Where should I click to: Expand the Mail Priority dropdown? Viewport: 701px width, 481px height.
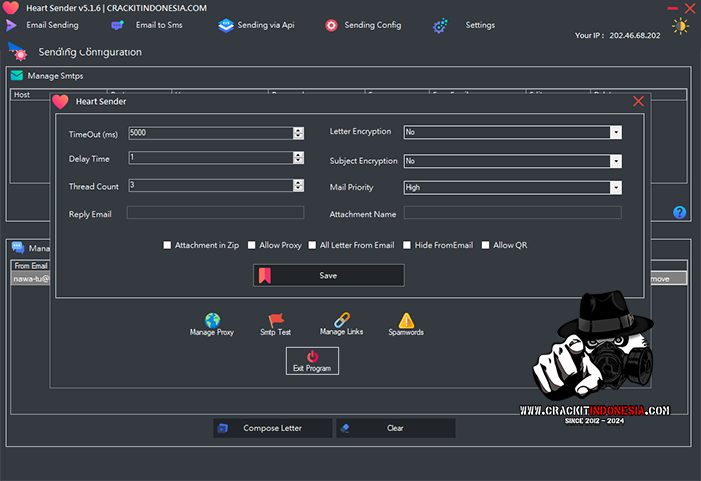point(615,187)
